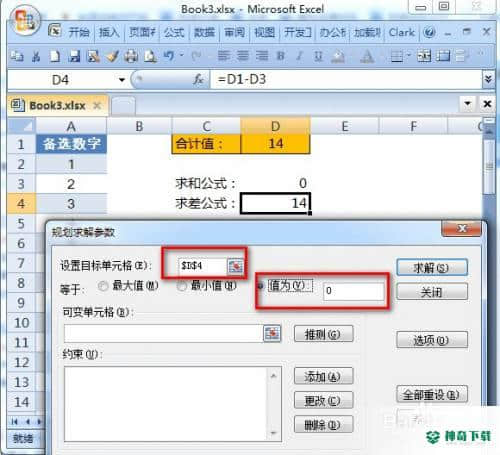Image resolution: width=500 pixels, height=455 pixels.
Task: Select the 最小值 radio option
Action: pyautogui.click(x=181, y=286)
